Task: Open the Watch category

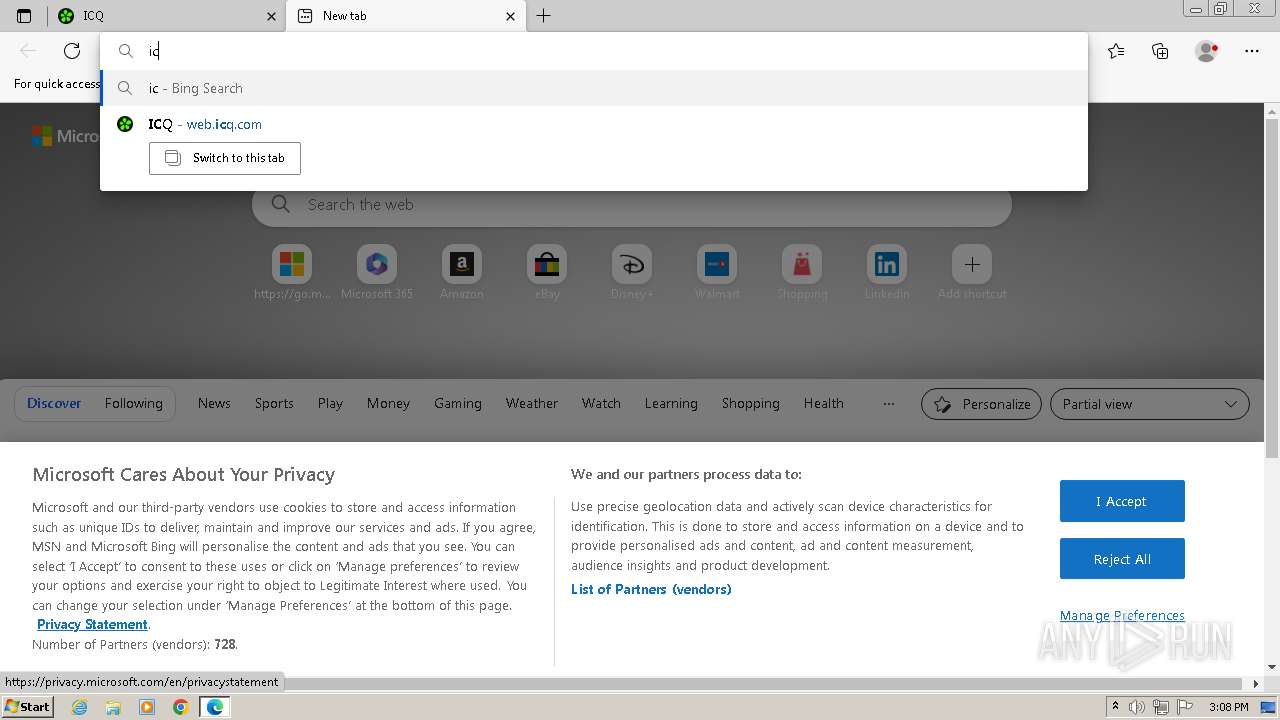Action: [601, 403]
